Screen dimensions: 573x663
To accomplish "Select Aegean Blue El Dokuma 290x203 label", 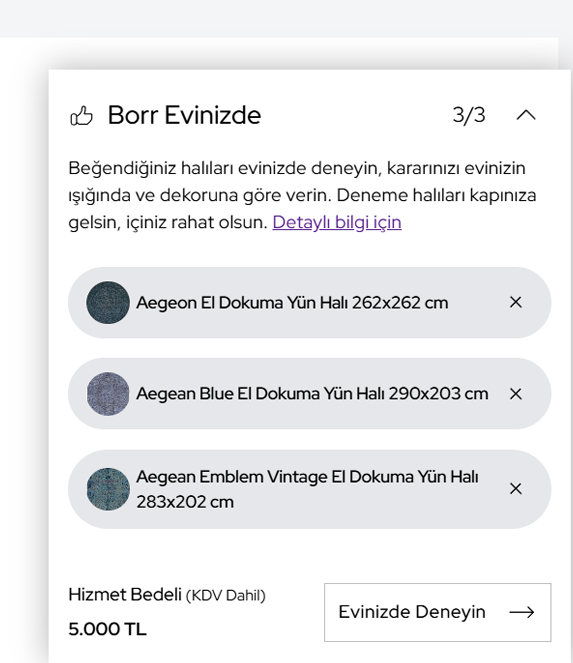I will 312,394.
